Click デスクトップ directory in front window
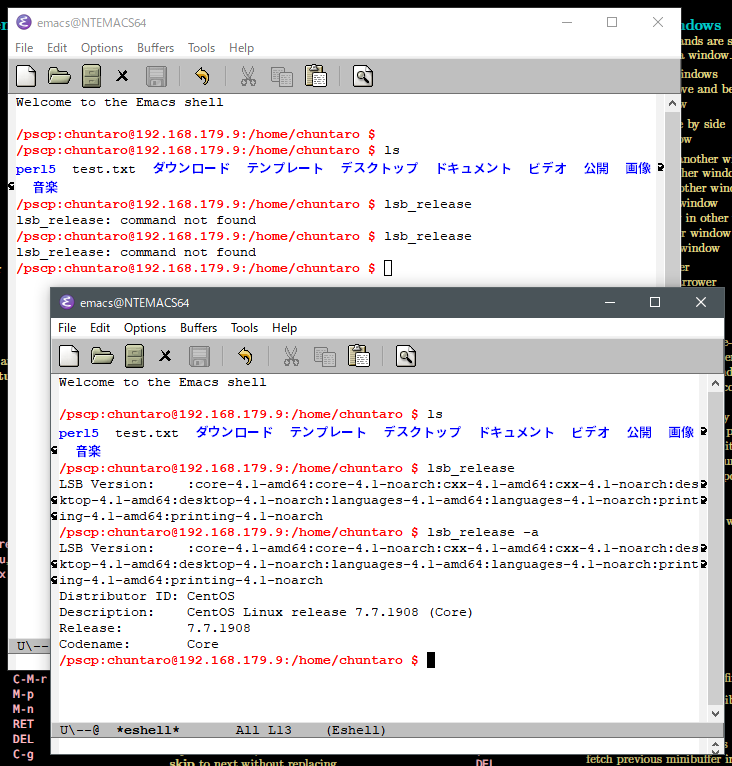732x766 pixels. (x=422, y=432)
